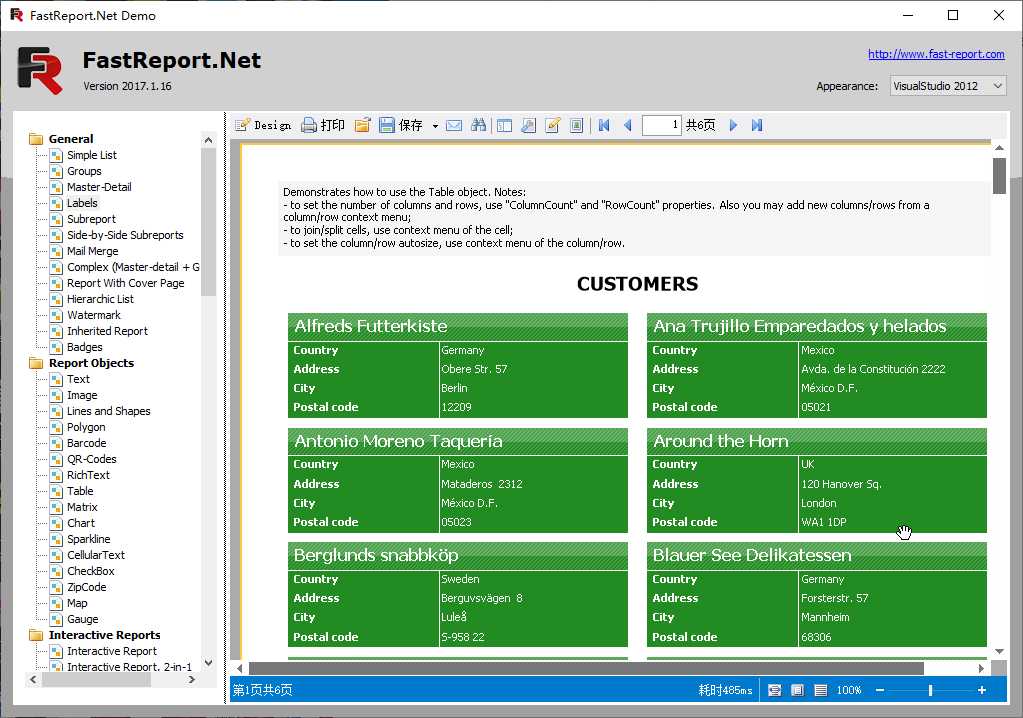Open the Hierarchic List report
1023x718 pixels.
pyautogui.click(x=100, y=299)
